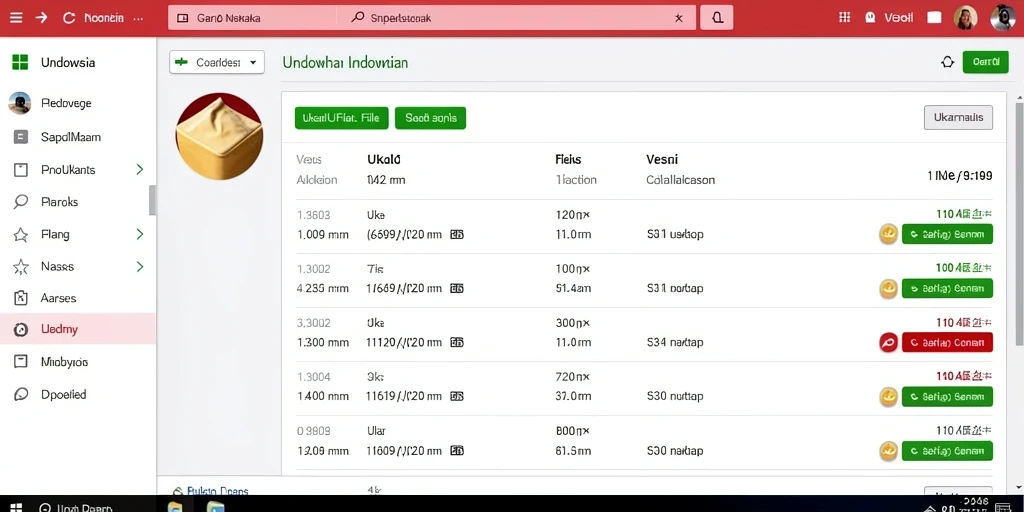1024x512 pixels.
Task: Click the icon after 11609/020 mm
Action: 457,451
